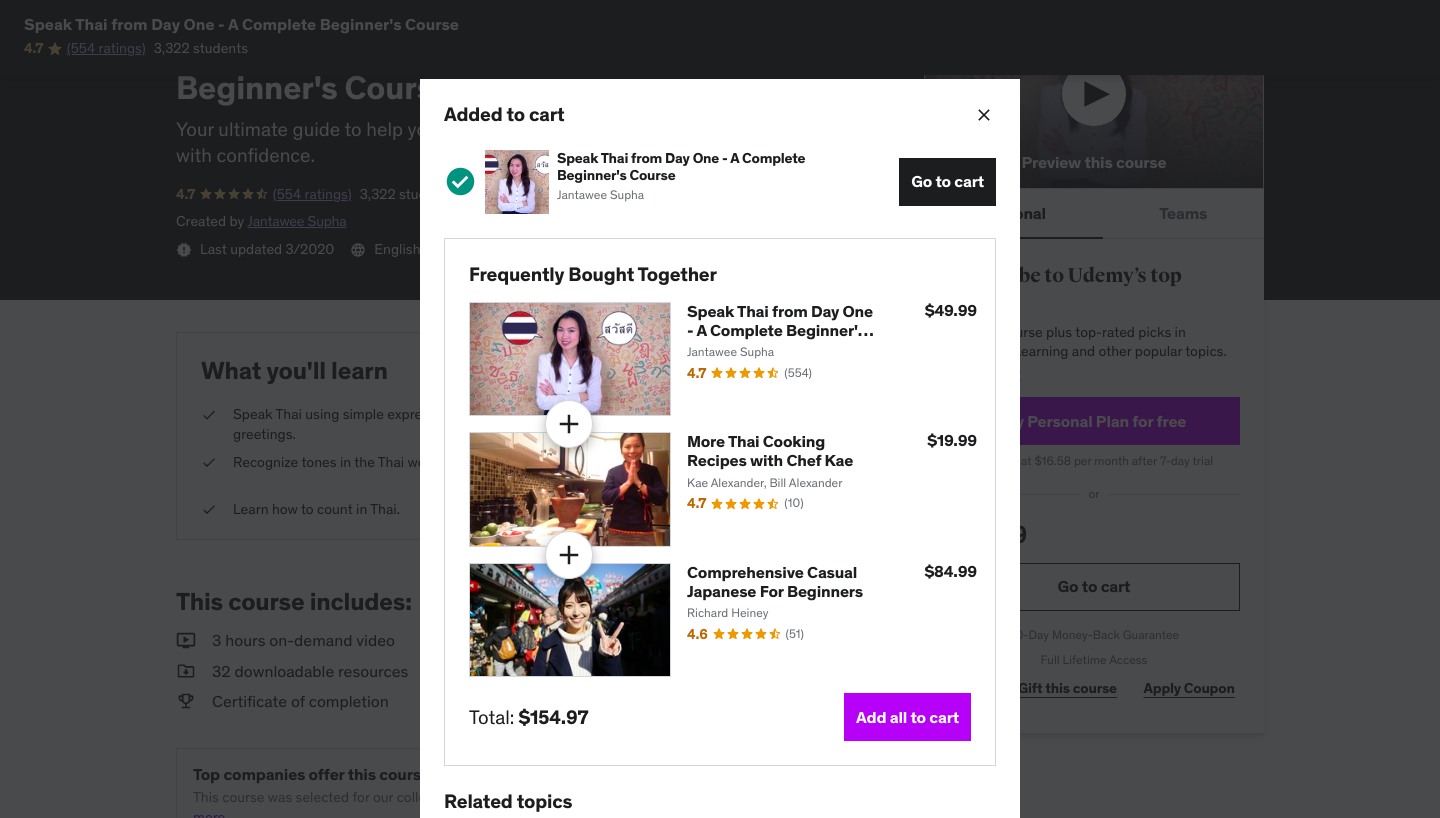Open More Thai Cooking Recipes course thumbnail
The image size is (1440, 818).
click(x=570, y=489)
